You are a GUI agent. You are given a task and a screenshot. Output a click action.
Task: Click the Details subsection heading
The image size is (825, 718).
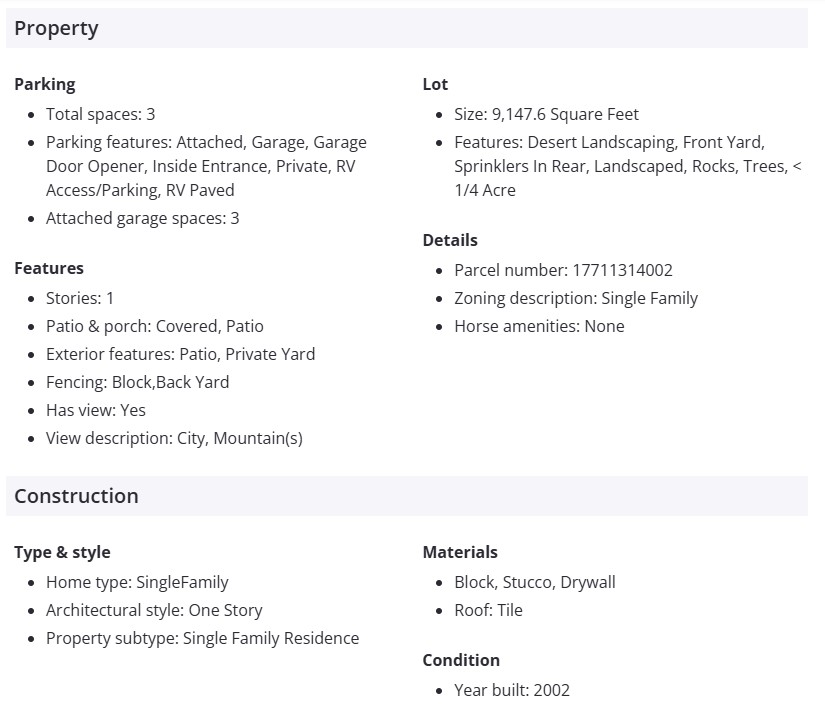(450, 240)
